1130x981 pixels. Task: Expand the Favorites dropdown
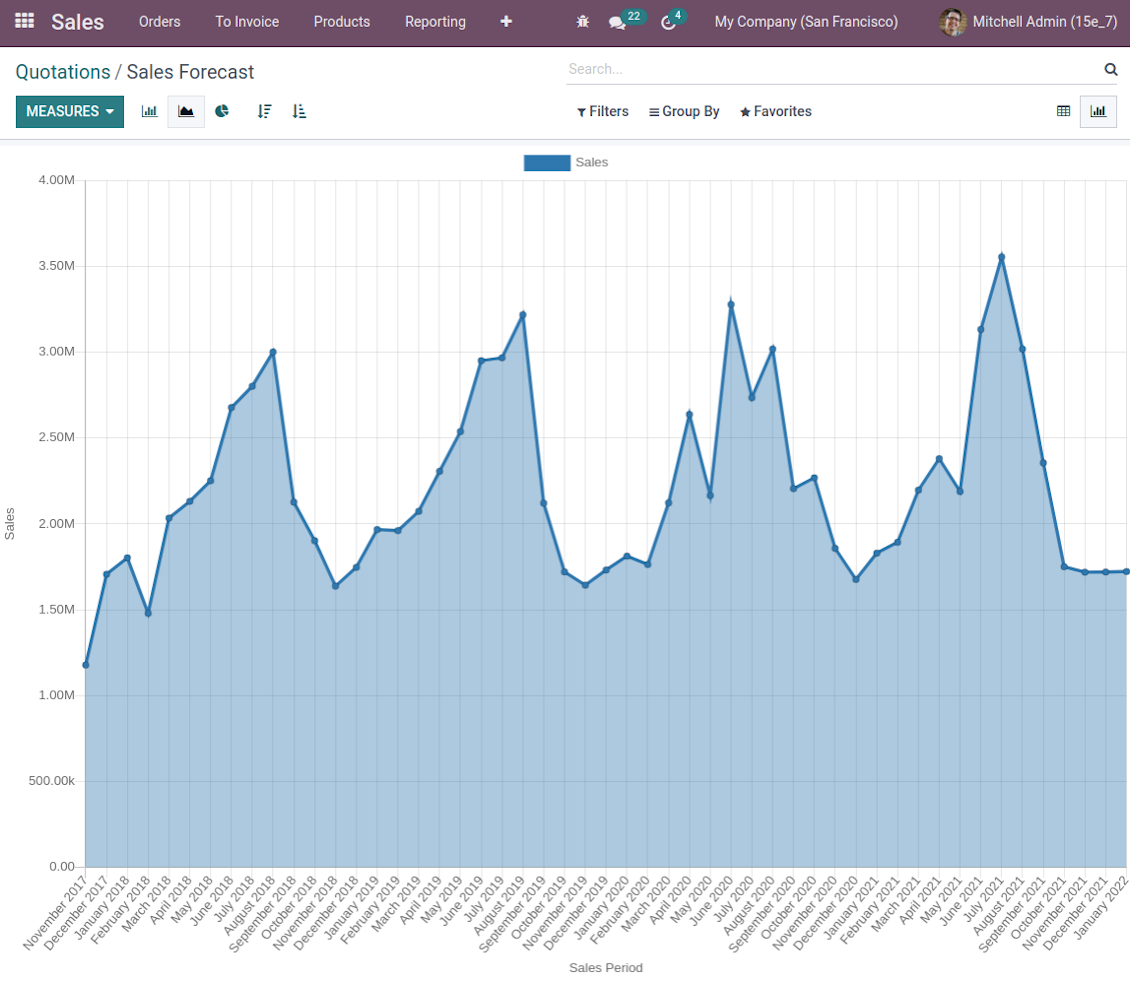(x=775, y=111)
